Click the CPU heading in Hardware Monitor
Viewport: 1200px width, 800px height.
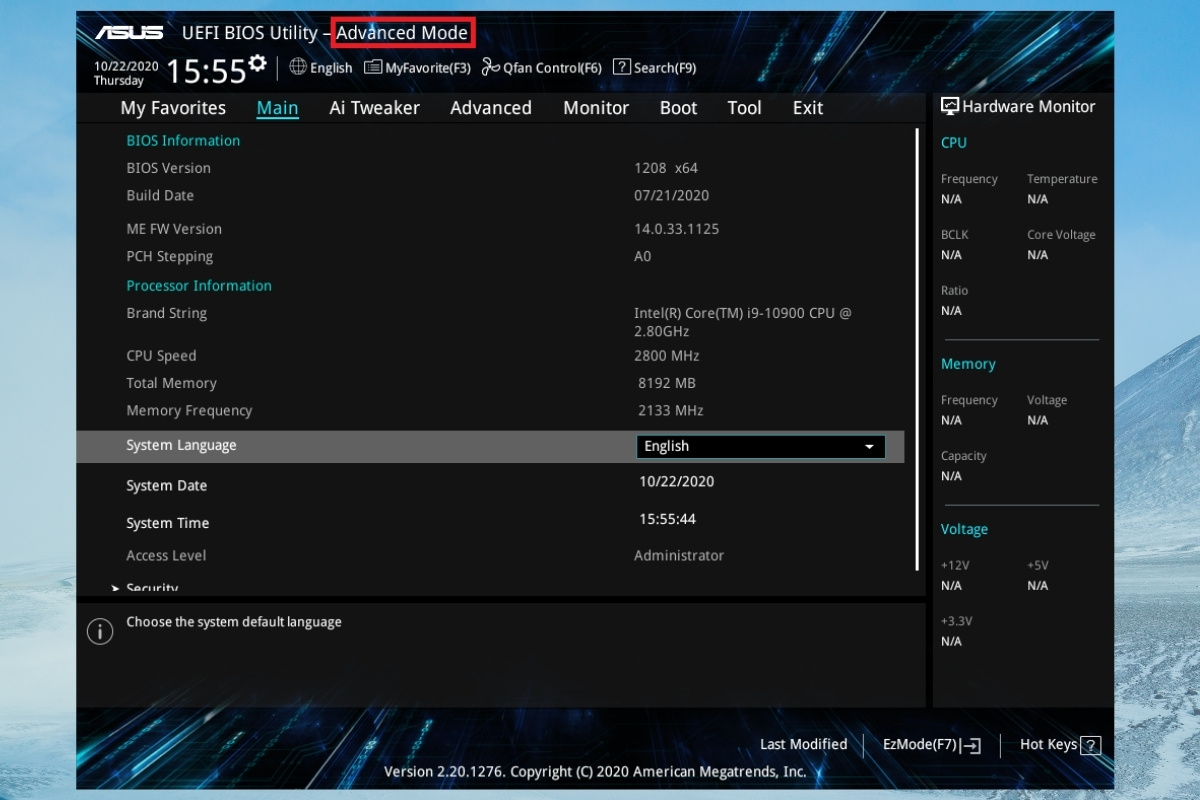[x=954, y=142]
